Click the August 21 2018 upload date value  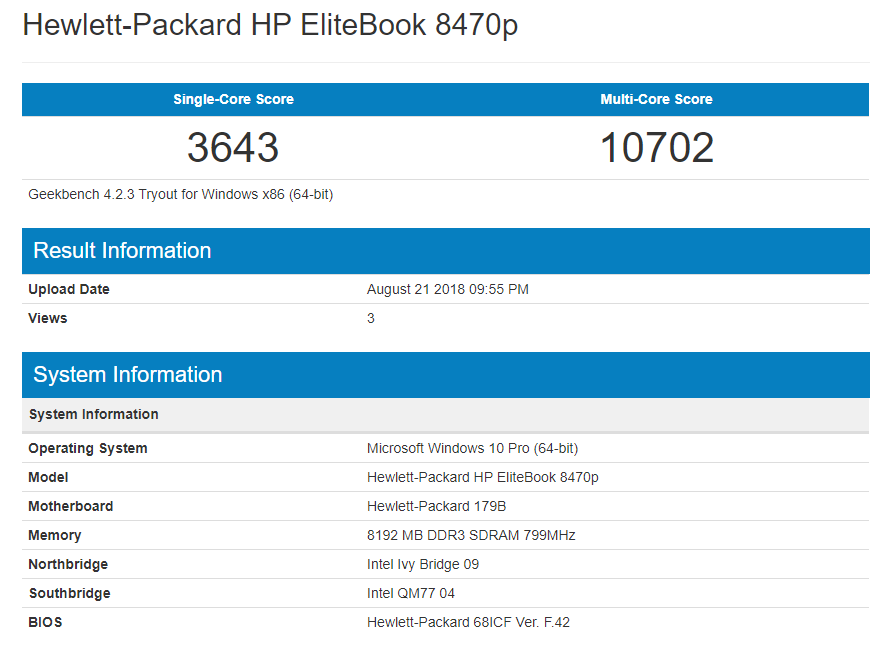pos(447,289)
